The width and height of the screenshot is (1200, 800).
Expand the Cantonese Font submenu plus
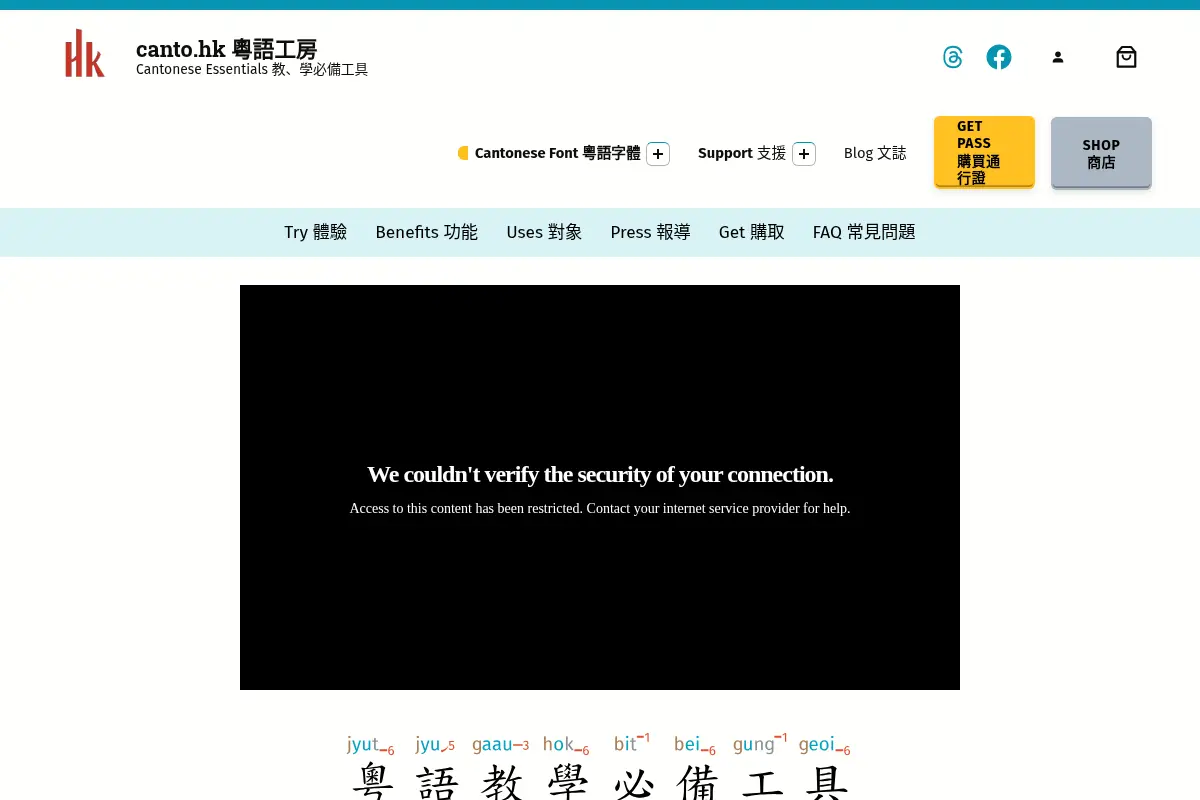(658, 154)
